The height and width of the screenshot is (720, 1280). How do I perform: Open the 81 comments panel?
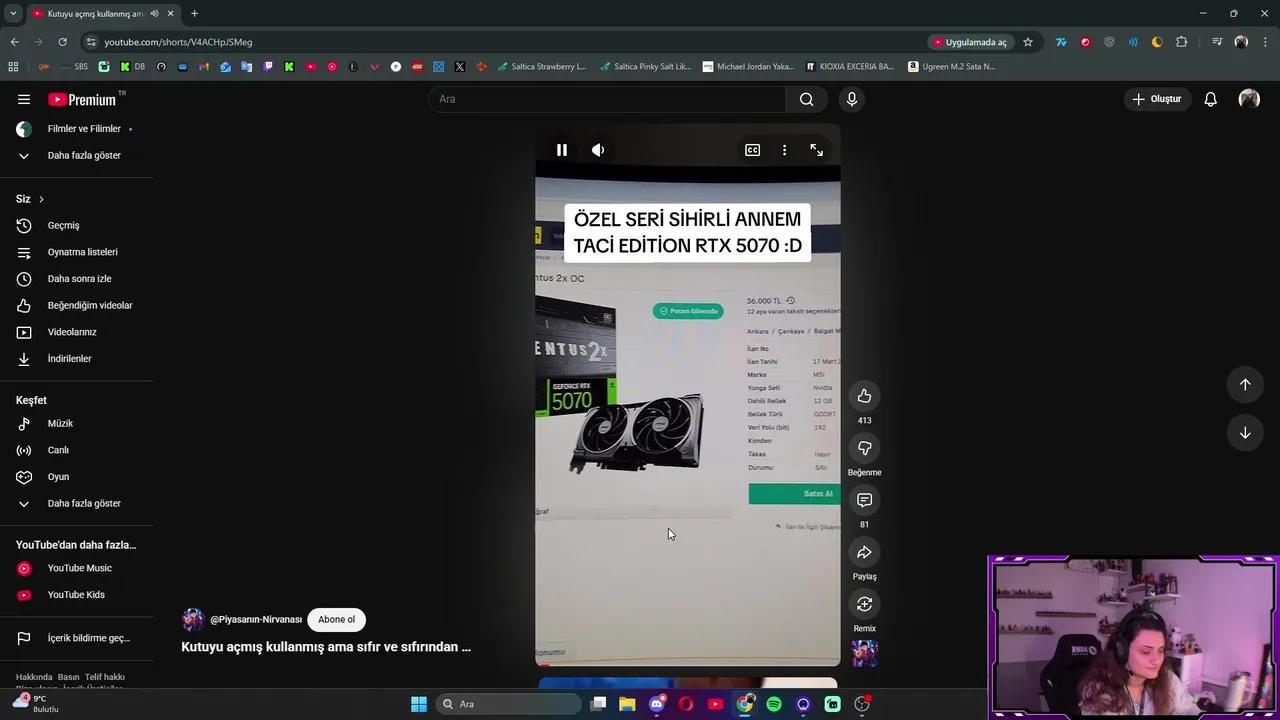coord(864,500)
